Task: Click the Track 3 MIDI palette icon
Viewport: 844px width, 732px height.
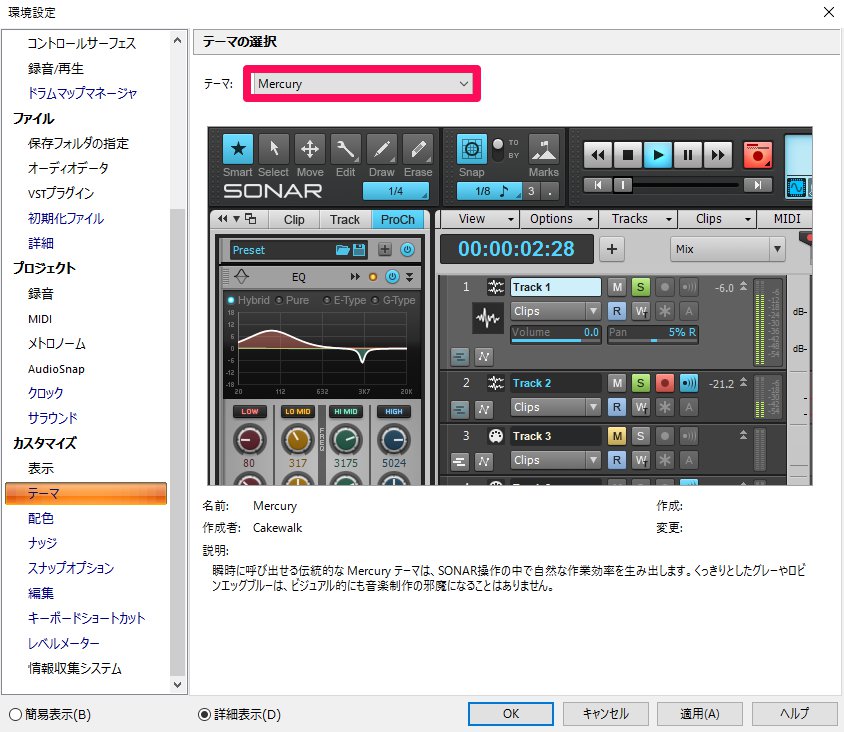Action: pos(496,436)
